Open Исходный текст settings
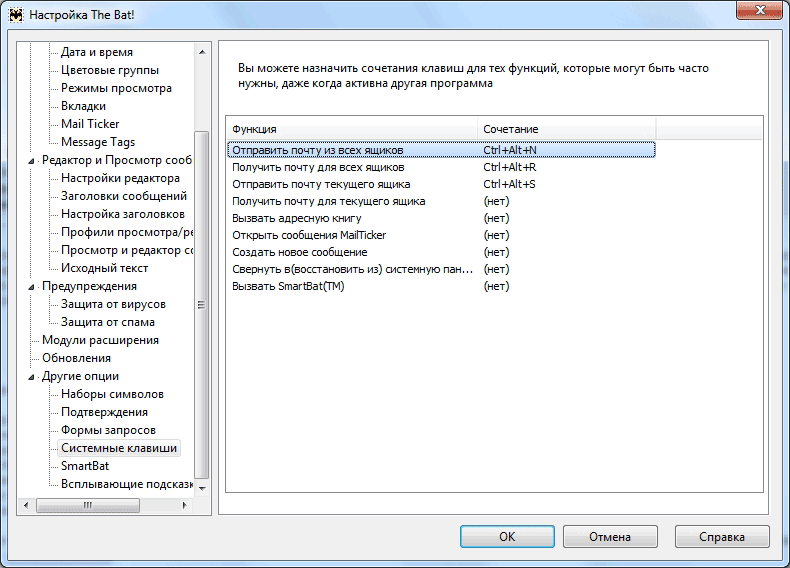Screen dimensions: 790x568 [104, 268]
